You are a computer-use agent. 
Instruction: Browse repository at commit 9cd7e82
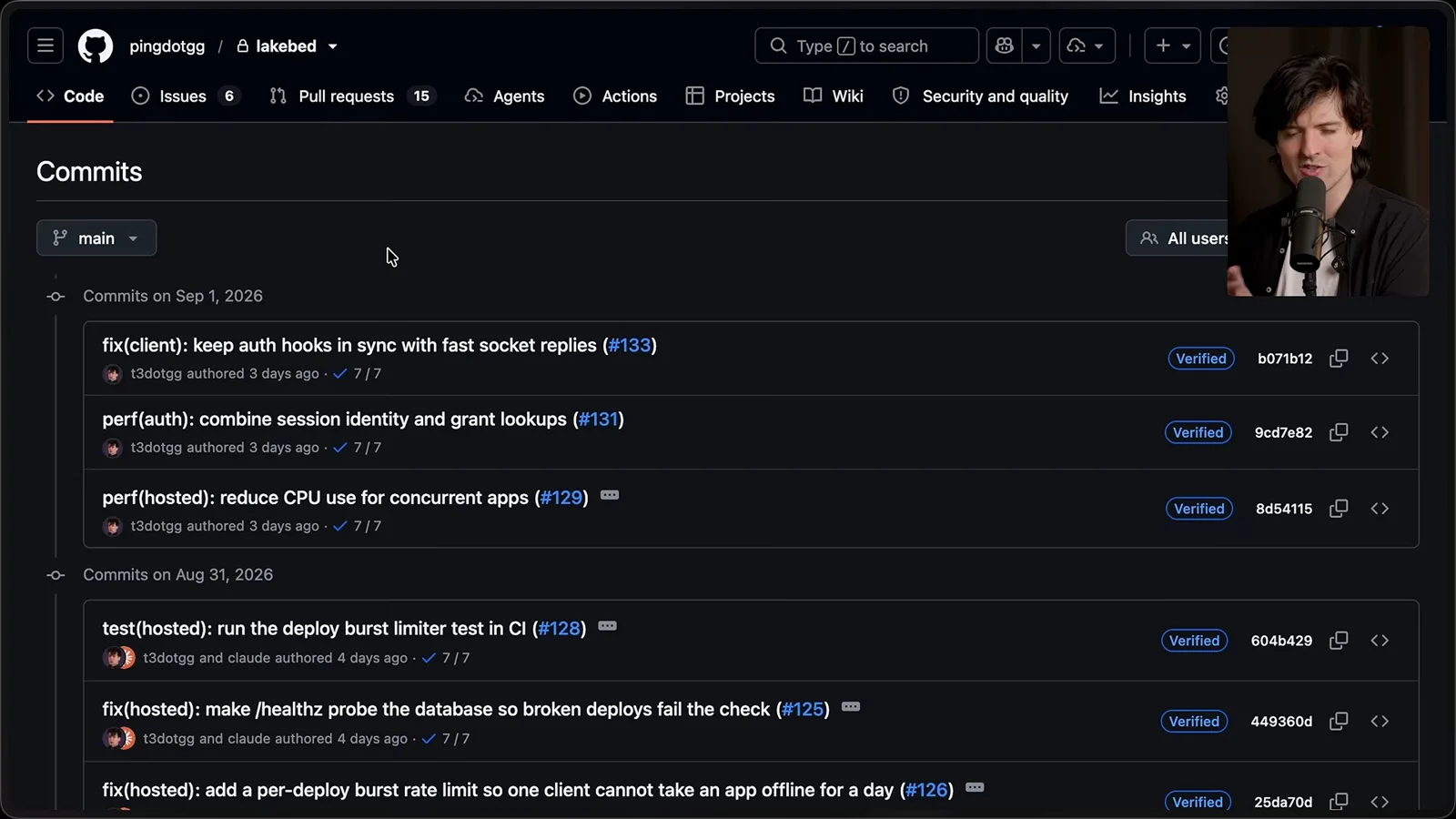1380,432
